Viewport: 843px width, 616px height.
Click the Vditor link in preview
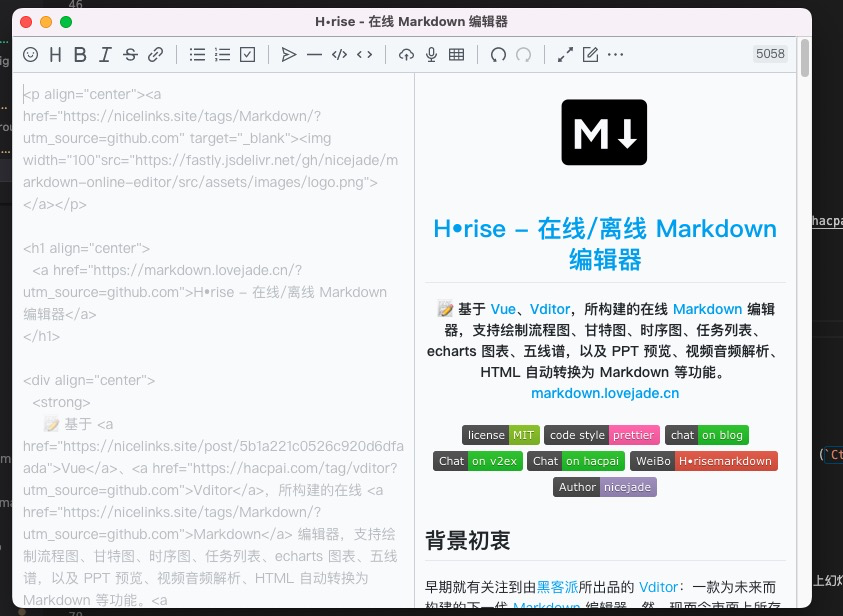click(x=550, y=309)
